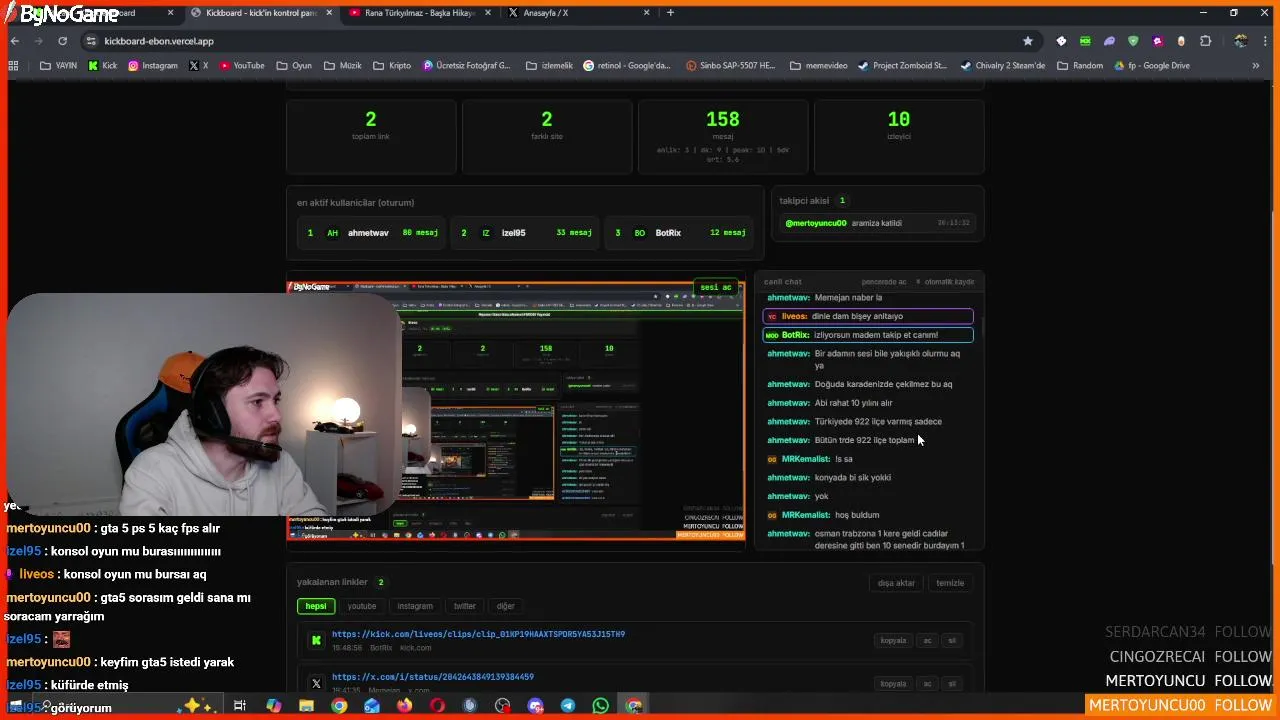Reload the kickboard page

point(62,41)
